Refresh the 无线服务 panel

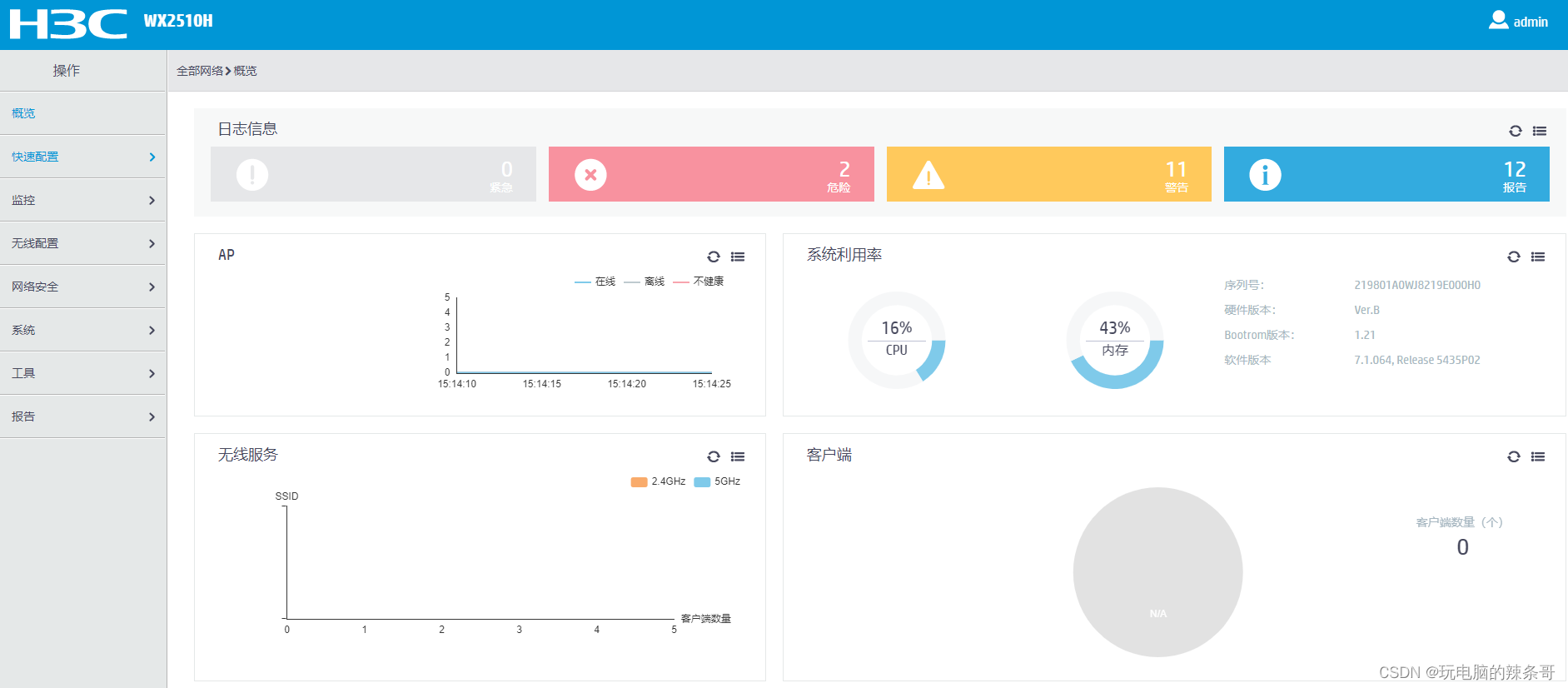[x=714, y=456]
